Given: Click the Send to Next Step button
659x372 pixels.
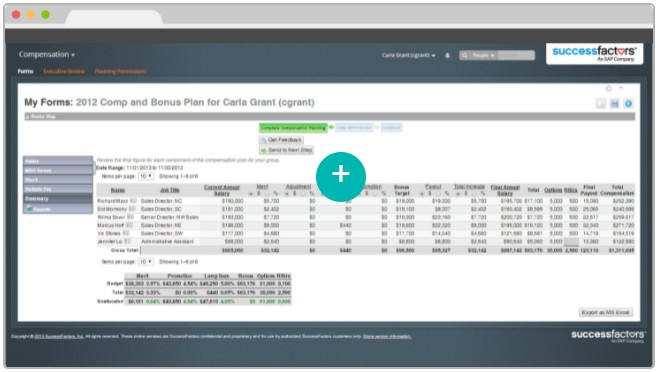Looking at the screenshot, I should pyautogui.click(x=286, y=150).
